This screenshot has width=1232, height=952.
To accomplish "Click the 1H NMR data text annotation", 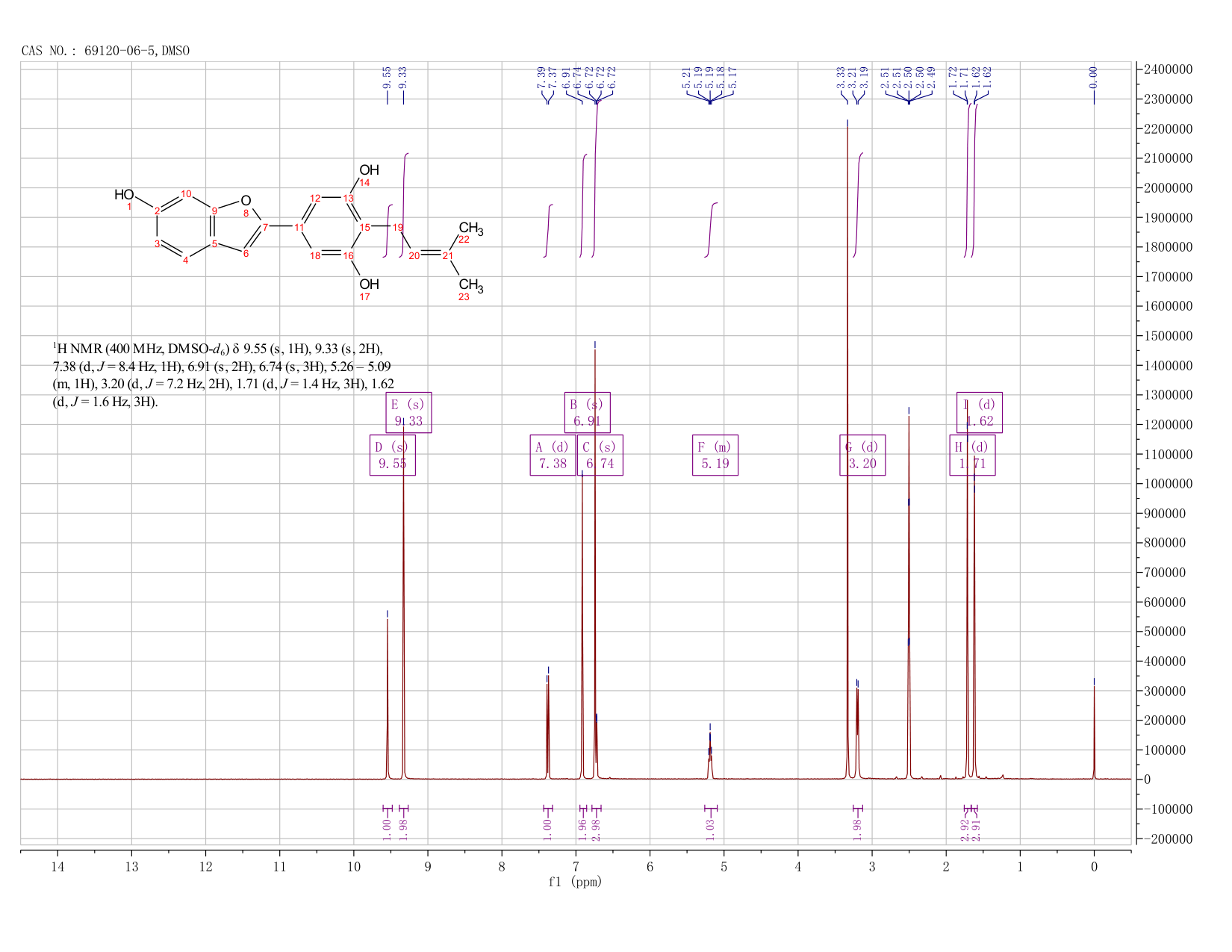I will tap(223, 375).
